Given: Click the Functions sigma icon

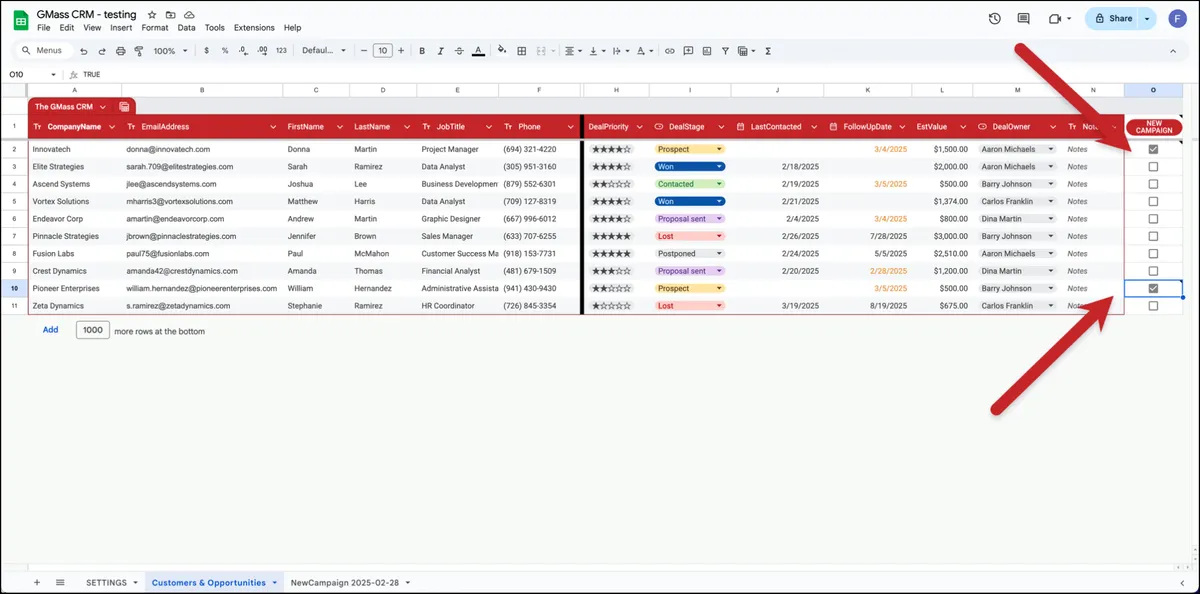Looking at the screenshot, I should 768,50.
